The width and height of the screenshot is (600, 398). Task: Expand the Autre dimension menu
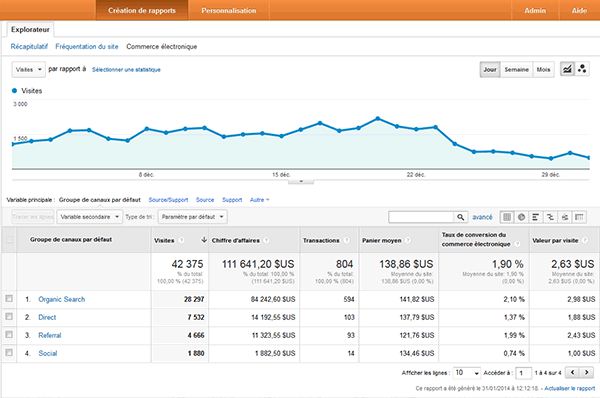pyautogui.click(x=260, y=200)
